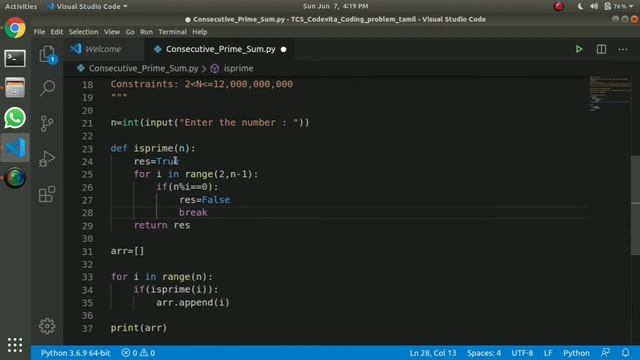Screen dimensions: 640x360
Task: Open the editor More Actions ellipsis menu
Action: point(623,49)
